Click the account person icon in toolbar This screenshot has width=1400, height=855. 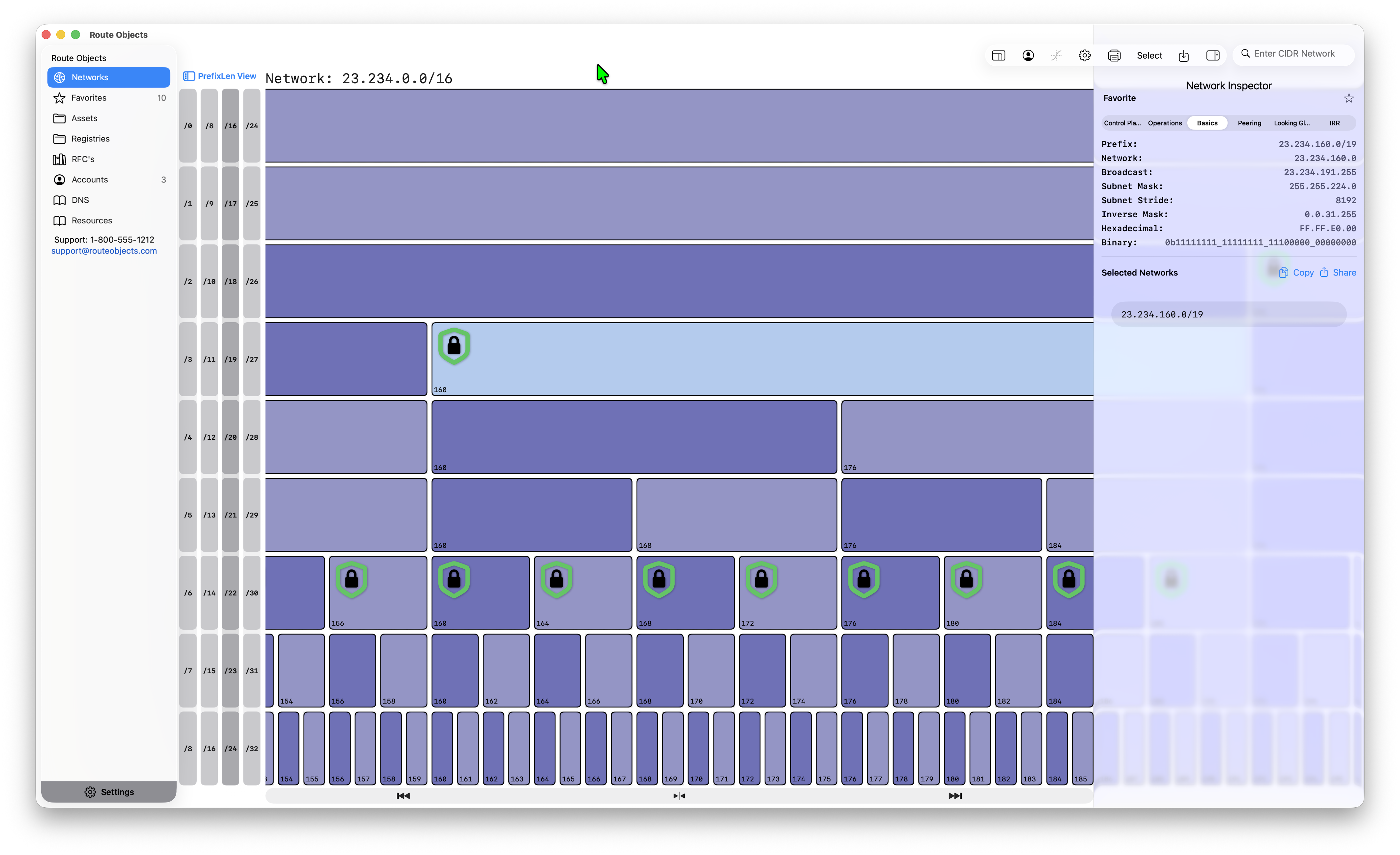[x=1028, y=55]
